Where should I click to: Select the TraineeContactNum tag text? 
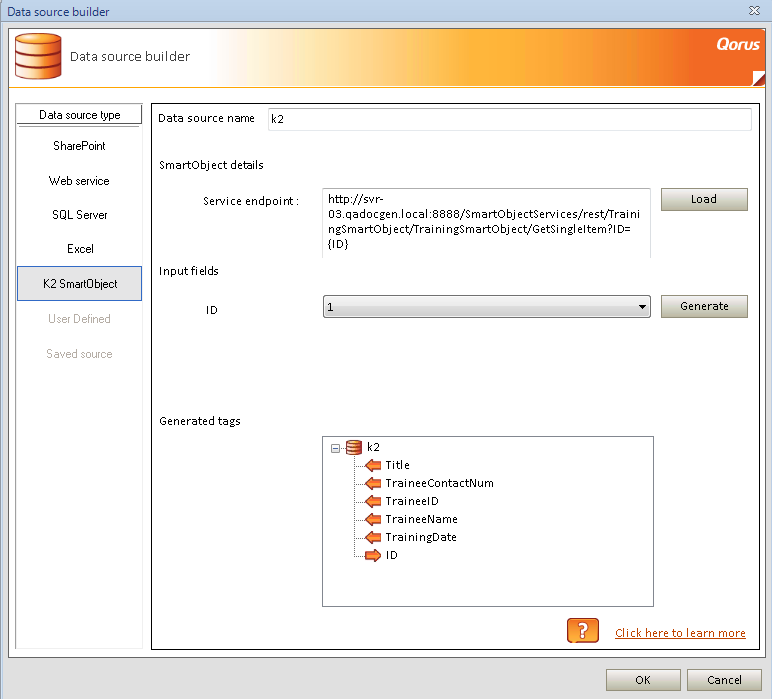(x=439, y=483)
